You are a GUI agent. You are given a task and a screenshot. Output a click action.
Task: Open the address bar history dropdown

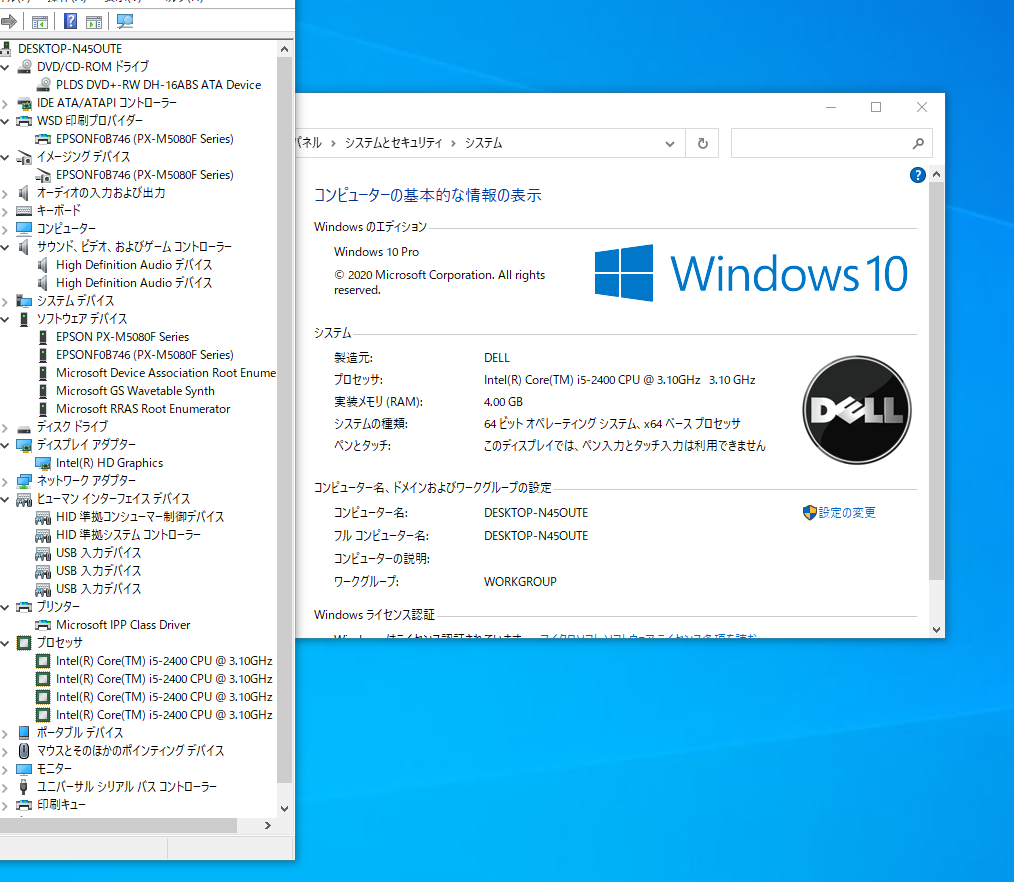click(x=670, y=144)
